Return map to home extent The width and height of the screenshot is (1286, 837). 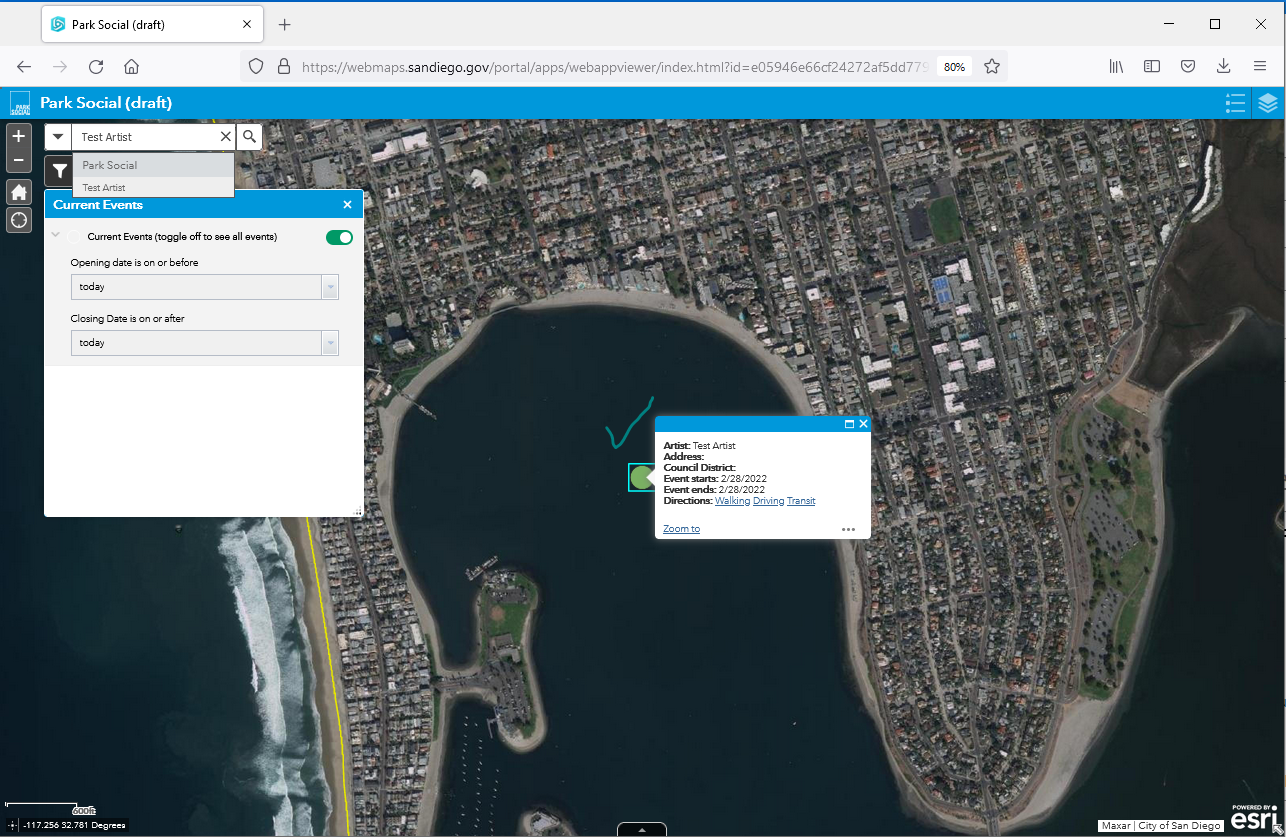(19, 193)
